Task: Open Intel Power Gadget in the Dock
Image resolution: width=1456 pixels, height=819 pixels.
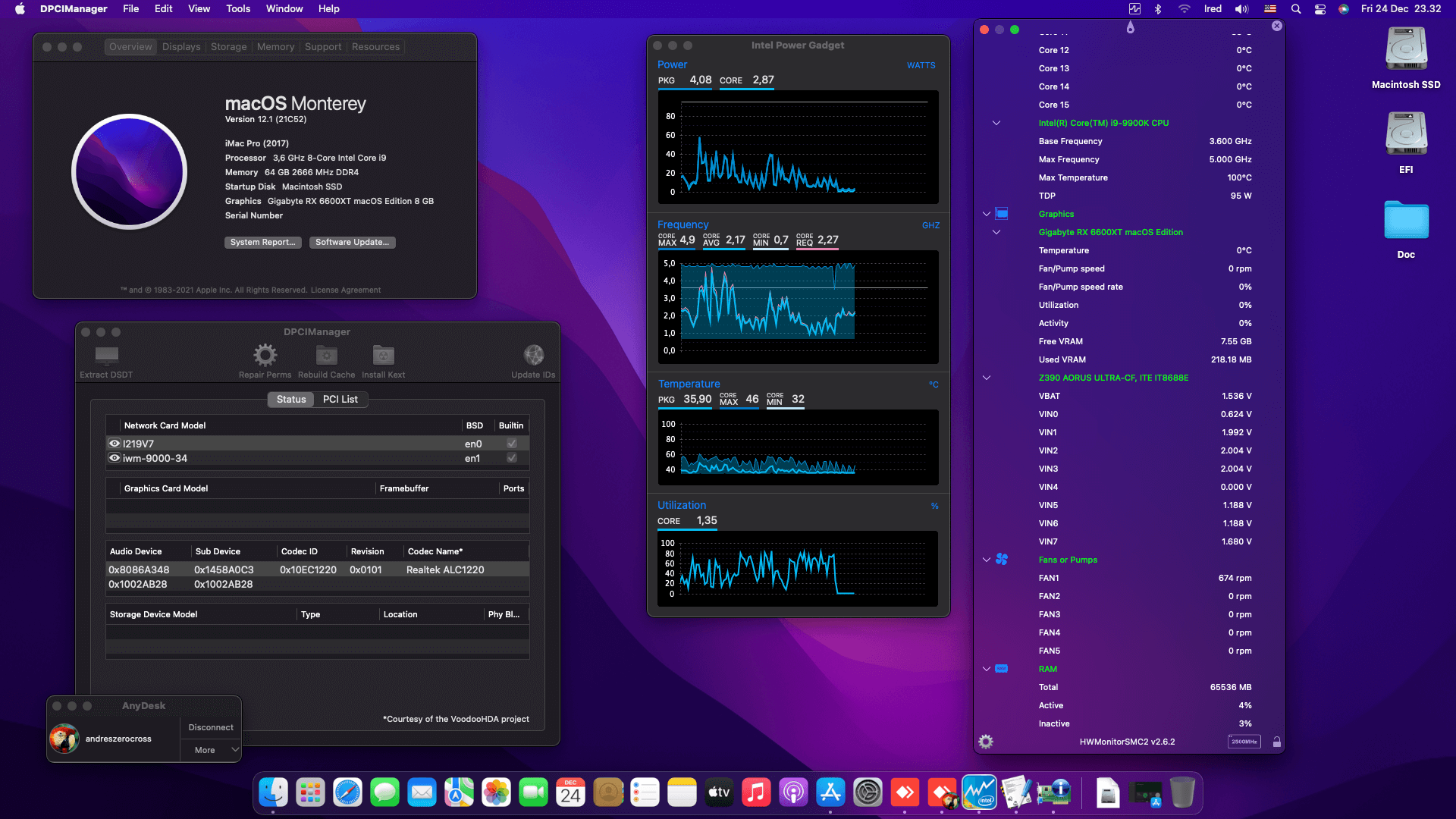Action: [x=979, y=793]
